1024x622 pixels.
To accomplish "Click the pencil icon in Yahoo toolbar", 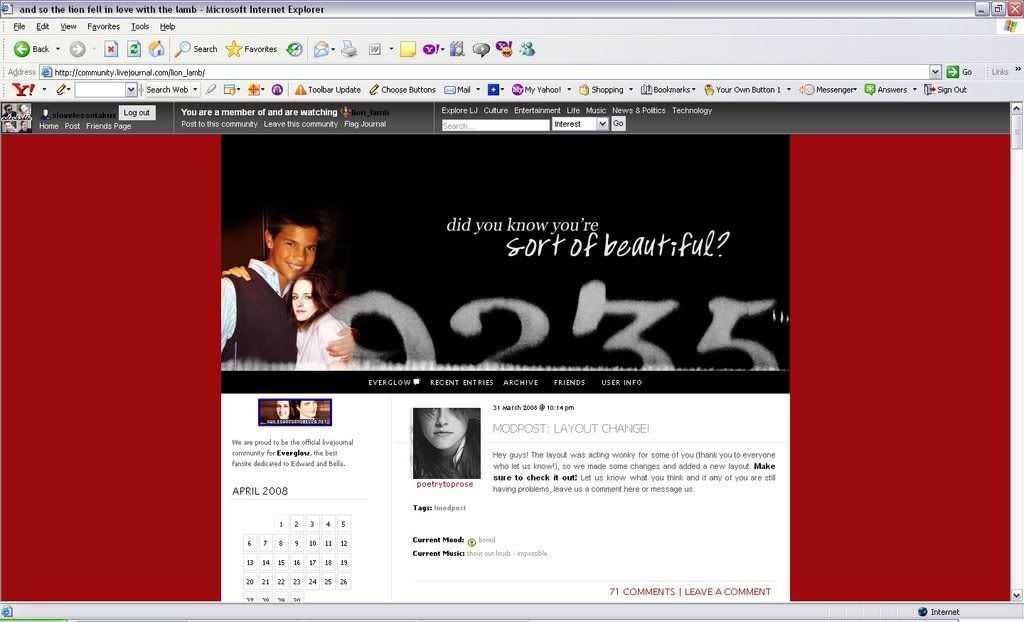I will pyautogui.click(x=61, y=90).
